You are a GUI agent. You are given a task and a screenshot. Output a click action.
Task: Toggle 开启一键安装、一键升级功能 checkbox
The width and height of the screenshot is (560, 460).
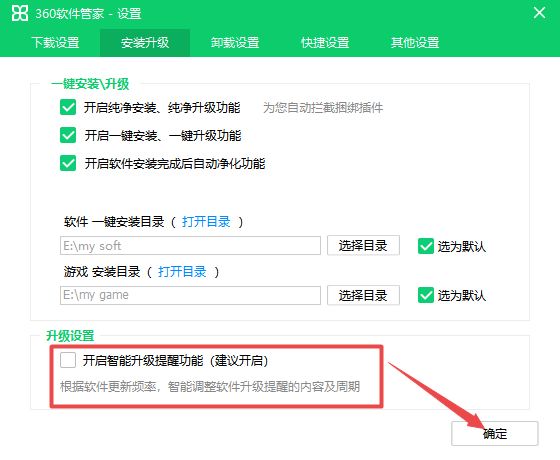click(68, 135)
